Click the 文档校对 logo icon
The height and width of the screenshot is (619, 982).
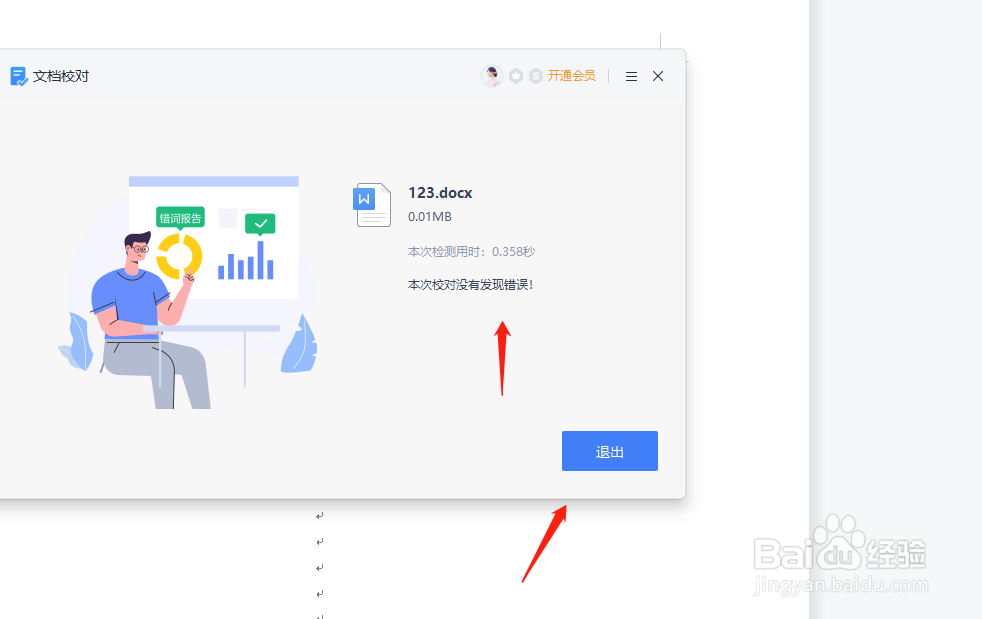pos(19,76)
